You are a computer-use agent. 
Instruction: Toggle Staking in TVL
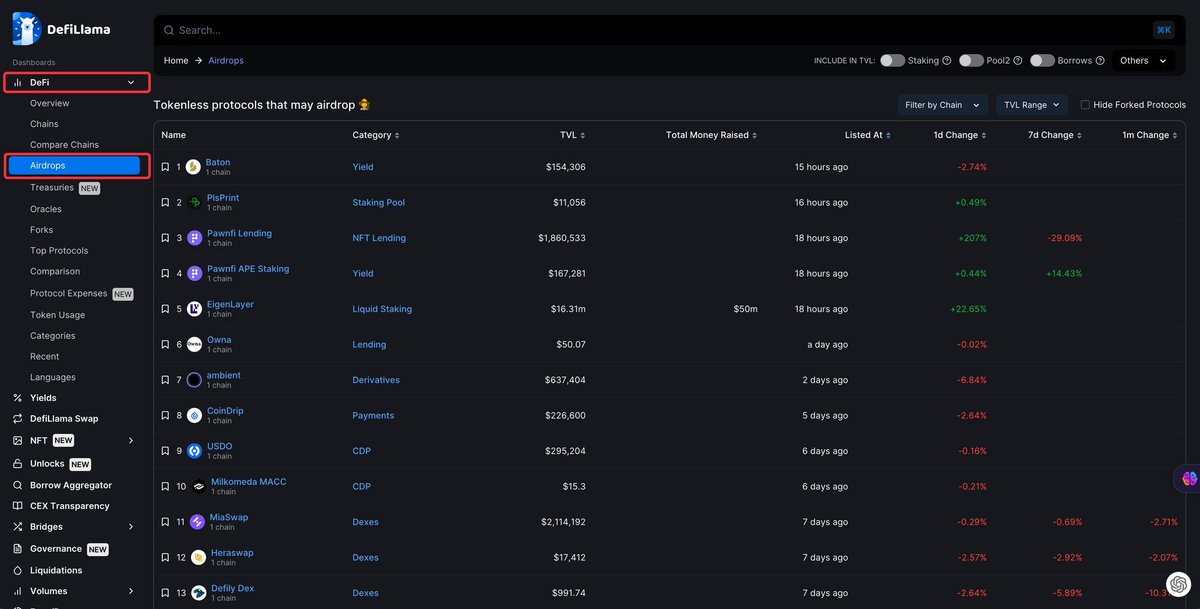tap(892, 61)
